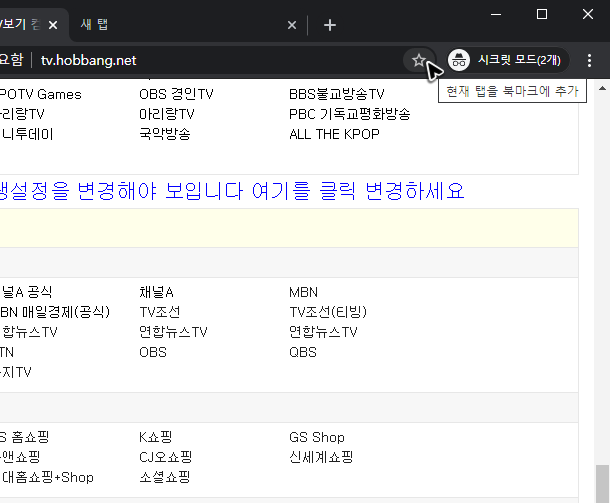610x503 pixels.
Task: Open BN 매일경제(공식) channel
Action: point(55,312)
